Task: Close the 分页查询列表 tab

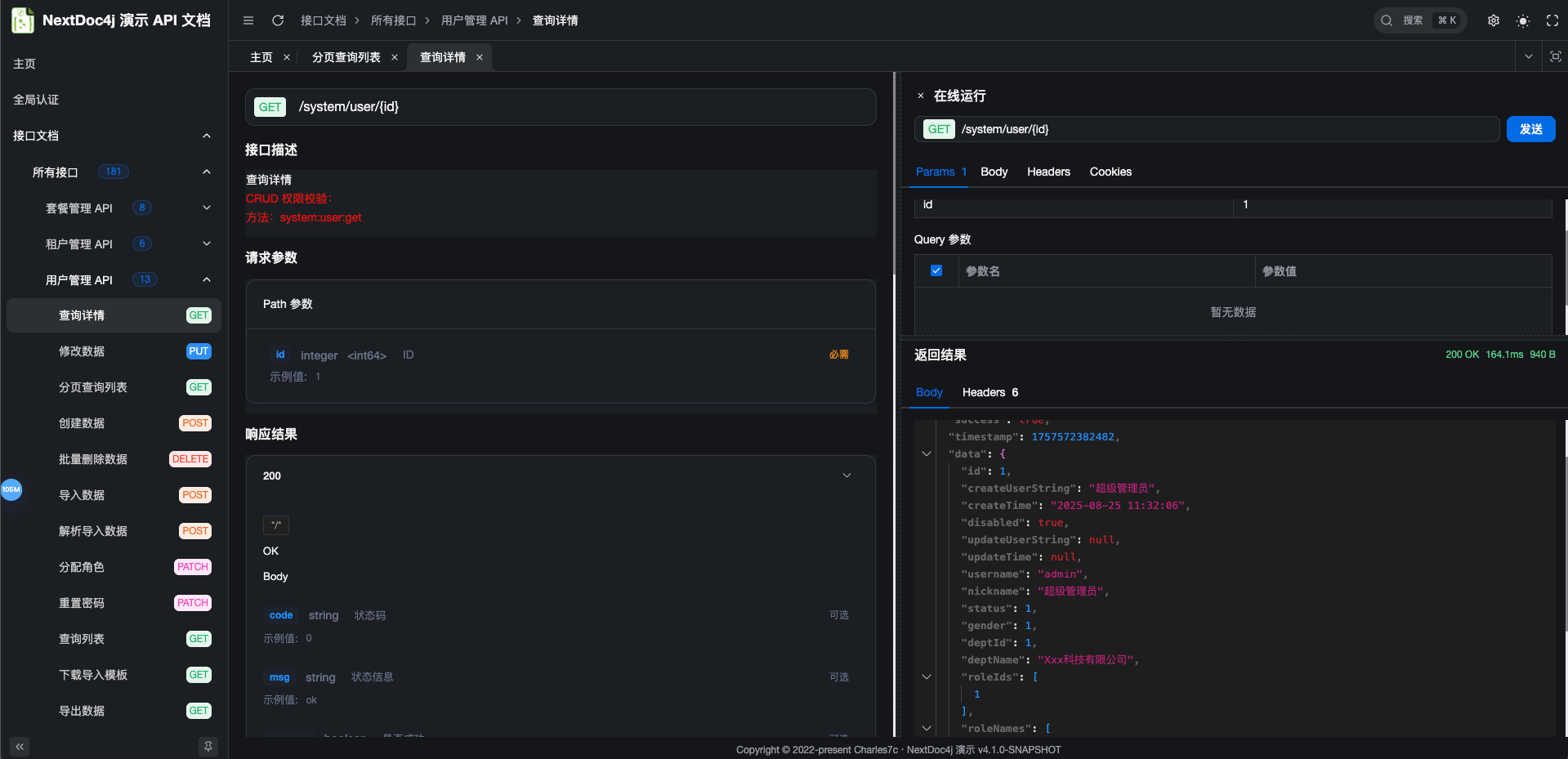Action: tap(395, 57)
